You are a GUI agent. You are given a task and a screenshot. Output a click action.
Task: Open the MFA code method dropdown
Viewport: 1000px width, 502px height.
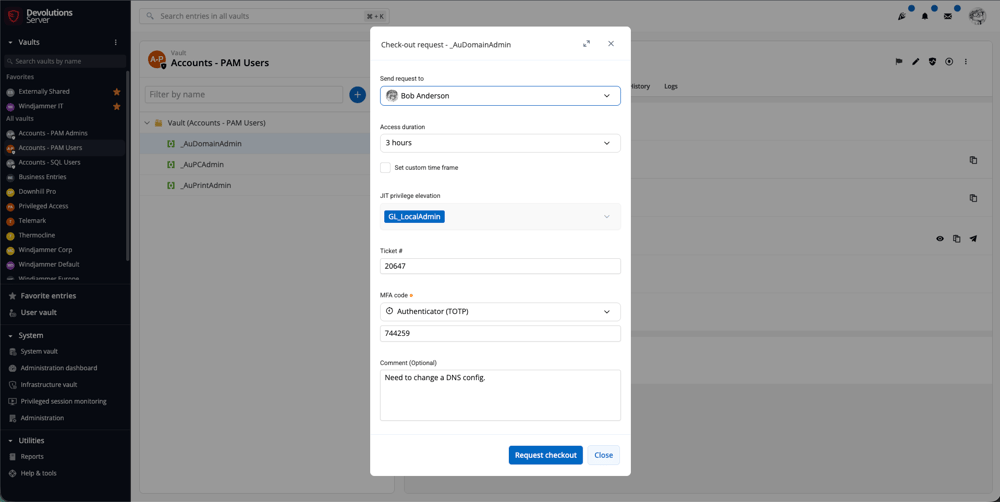[500, 312]
